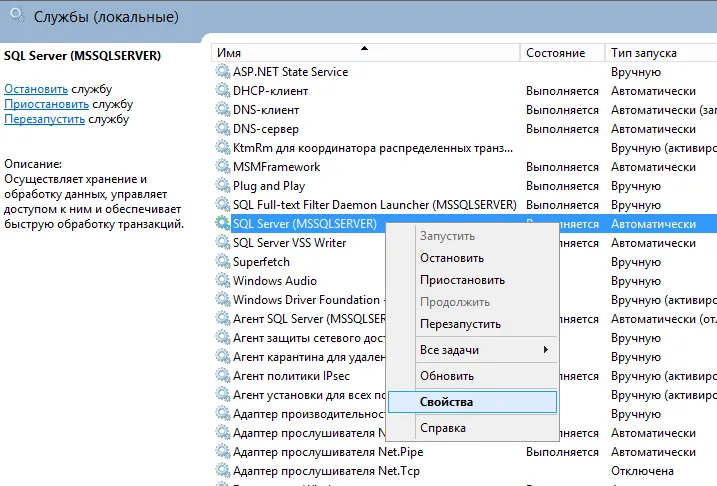Select SQL Full-text Filter Daemon Launcher service

tap(375, 205)
